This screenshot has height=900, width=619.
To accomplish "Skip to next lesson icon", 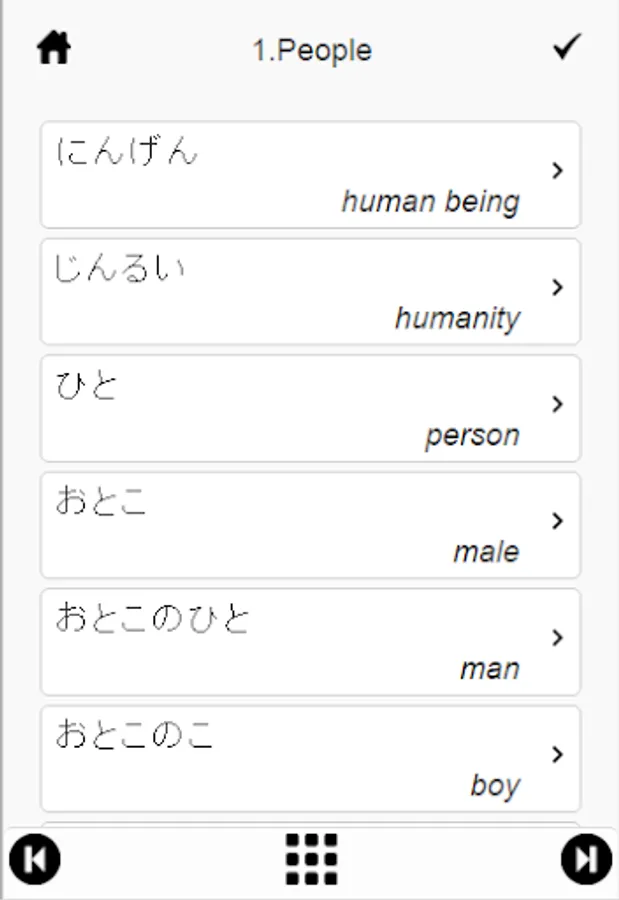I will tap(586, 859).
